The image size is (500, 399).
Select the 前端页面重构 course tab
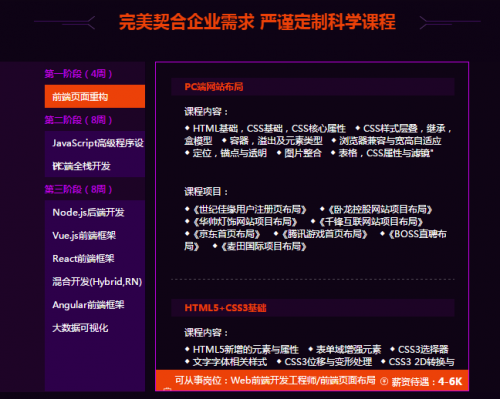95,96
